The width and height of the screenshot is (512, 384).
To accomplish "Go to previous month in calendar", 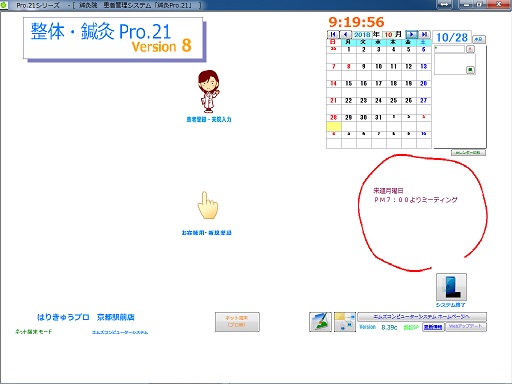I will coord(345,34).
